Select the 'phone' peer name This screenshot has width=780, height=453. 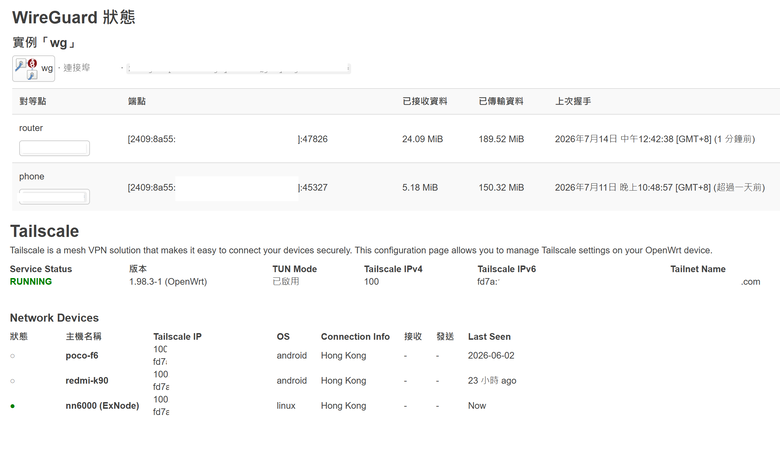coord(31,177)
